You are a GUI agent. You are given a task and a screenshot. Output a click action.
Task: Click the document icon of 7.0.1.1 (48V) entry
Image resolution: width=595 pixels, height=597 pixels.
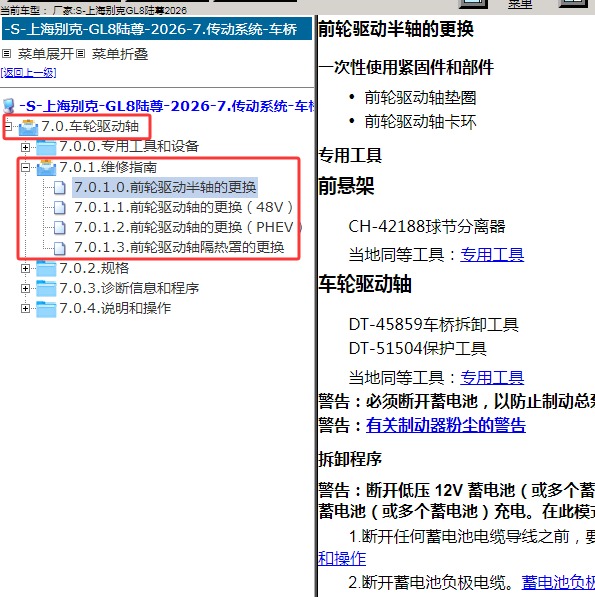tap(59, 208)
